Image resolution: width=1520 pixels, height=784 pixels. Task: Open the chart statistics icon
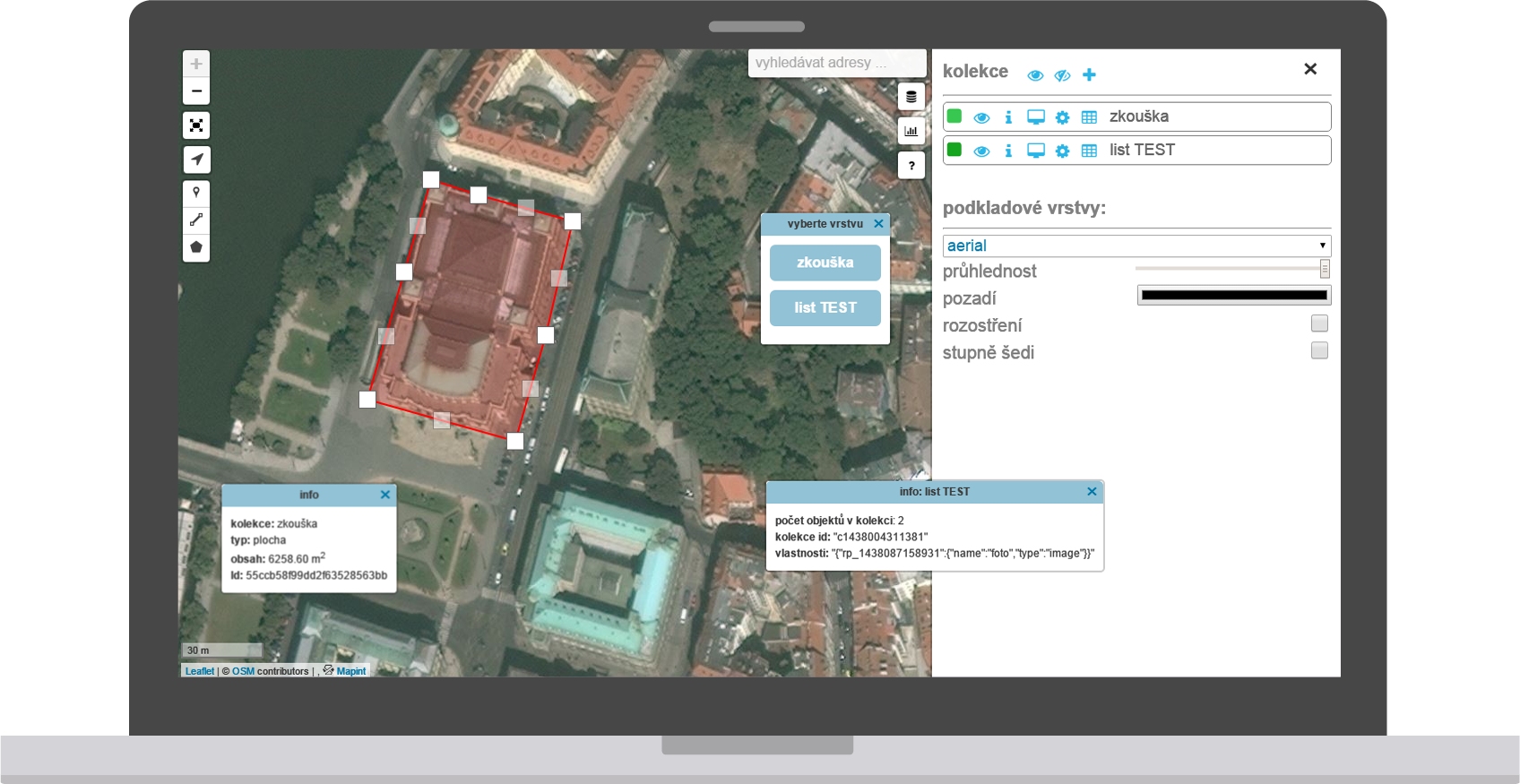pyautogui.click(x=911, y=131)
